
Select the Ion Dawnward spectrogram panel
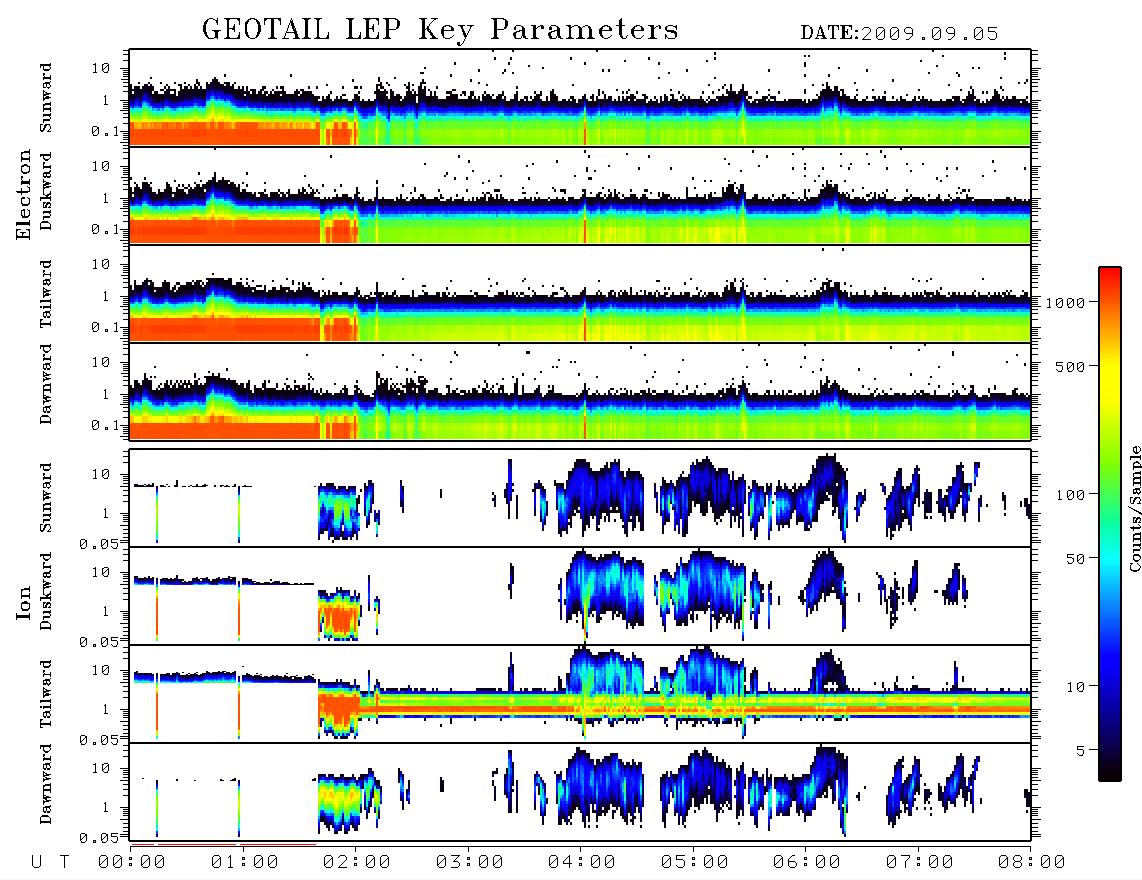click(x=580, y=792)
